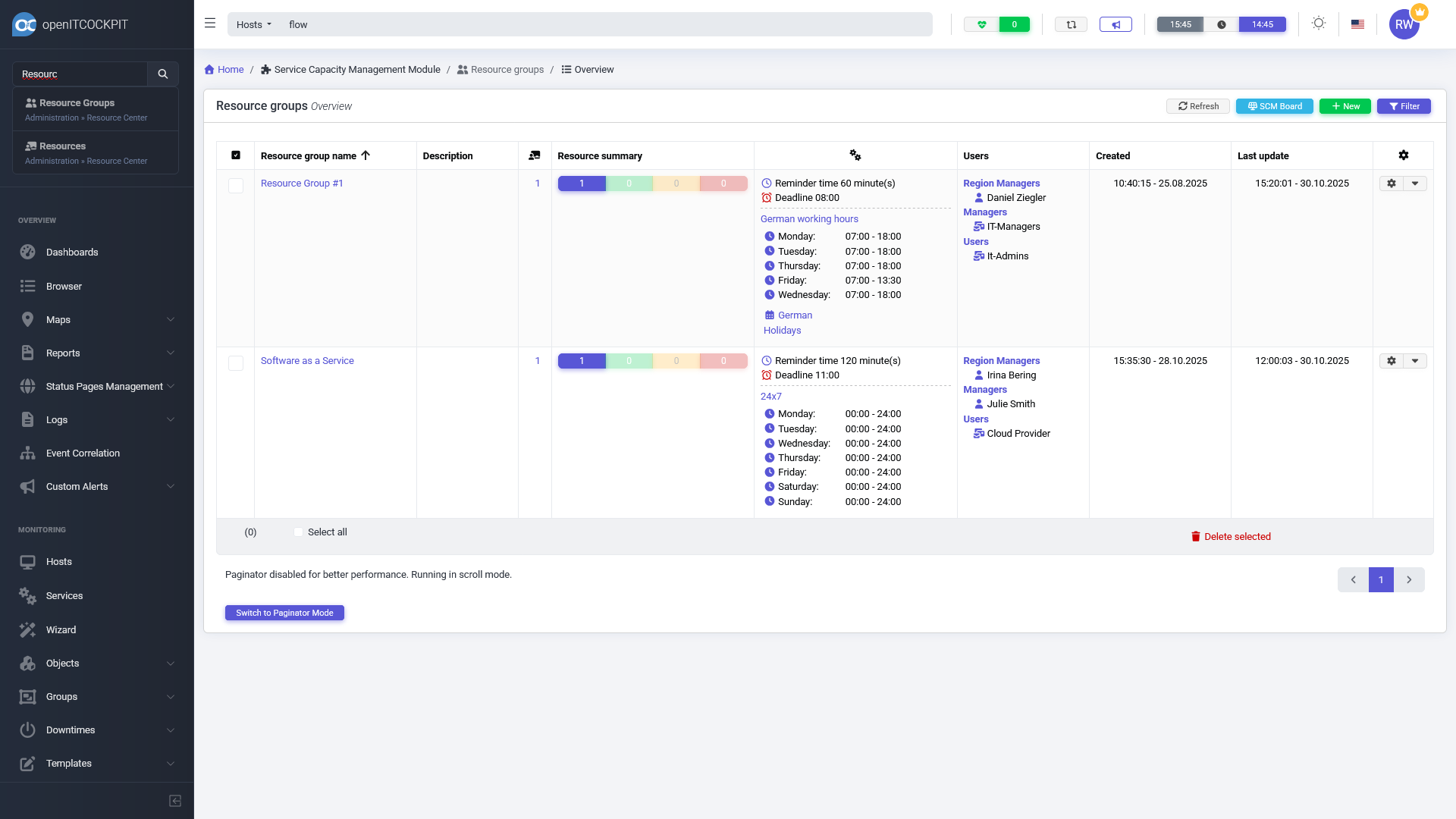Check the Software as a Service row checkbox

click(x=236, y=363)
